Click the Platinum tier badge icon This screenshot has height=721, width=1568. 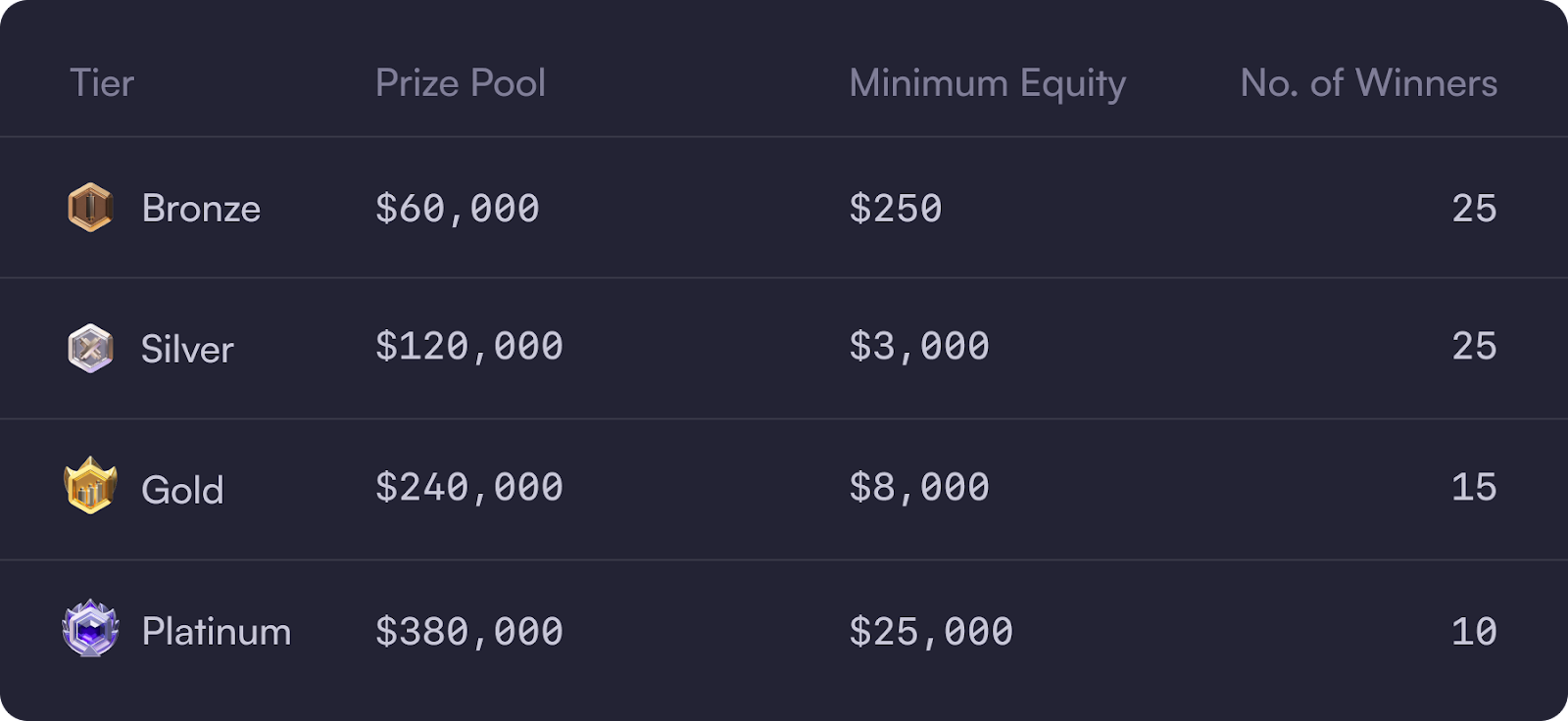tap(90, 628)
